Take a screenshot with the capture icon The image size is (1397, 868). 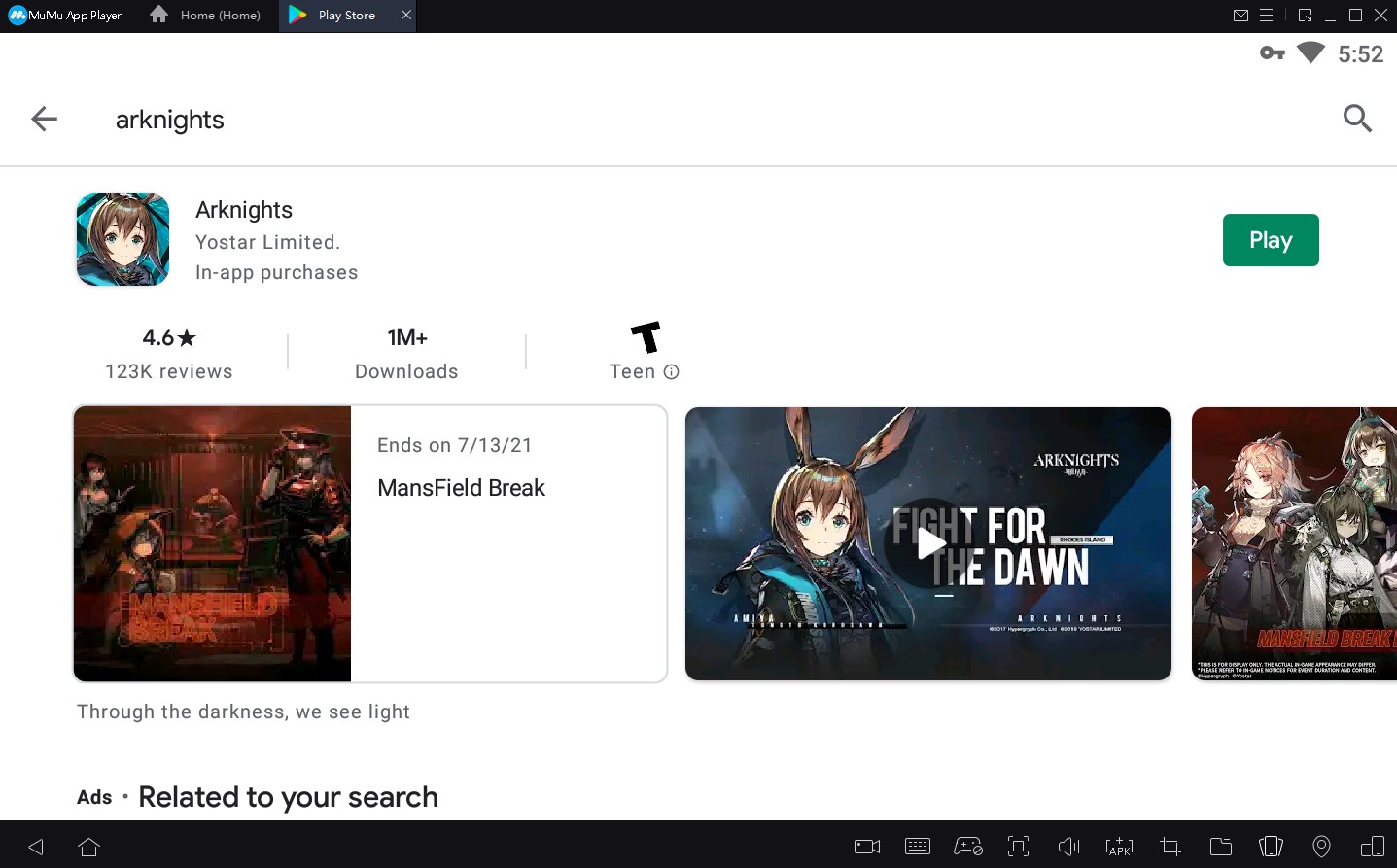[x=1018, y=847]
